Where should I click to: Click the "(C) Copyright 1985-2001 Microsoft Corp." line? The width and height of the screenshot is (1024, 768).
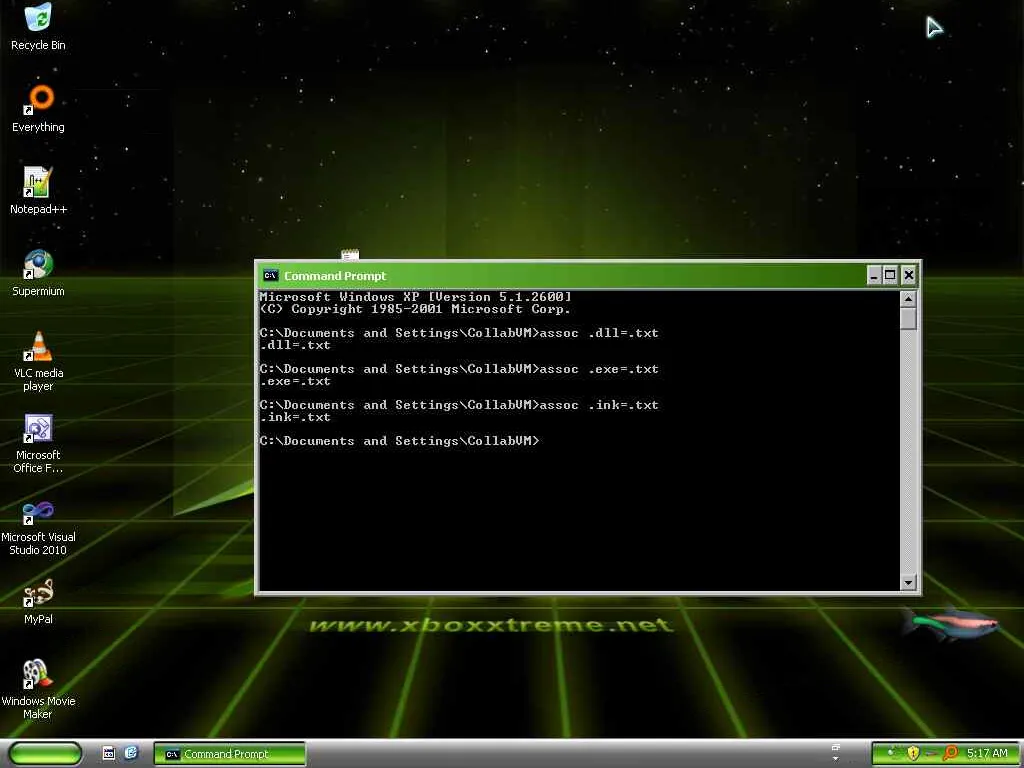[x=415, y=309]
